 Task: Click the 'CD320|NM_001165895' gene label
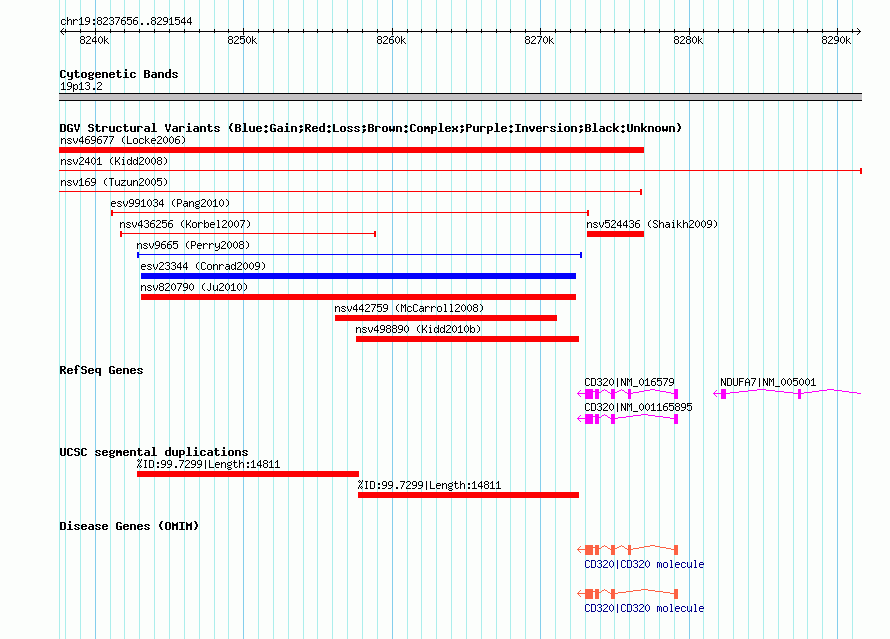pyautogui.click(x=639, y=407)
